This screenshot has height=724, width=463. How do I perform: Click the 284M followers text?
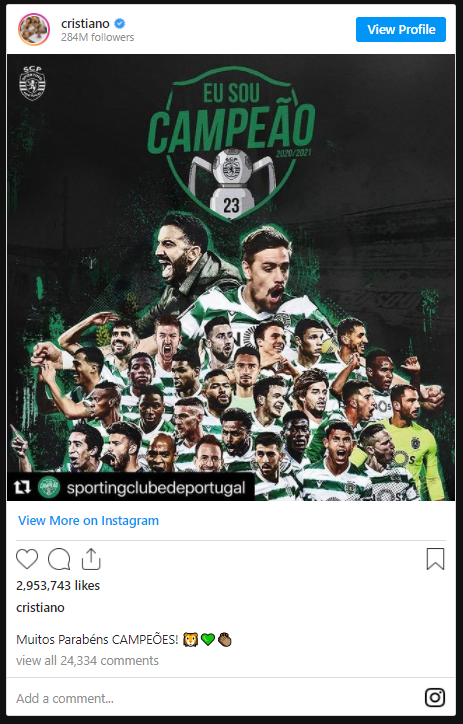97,37
